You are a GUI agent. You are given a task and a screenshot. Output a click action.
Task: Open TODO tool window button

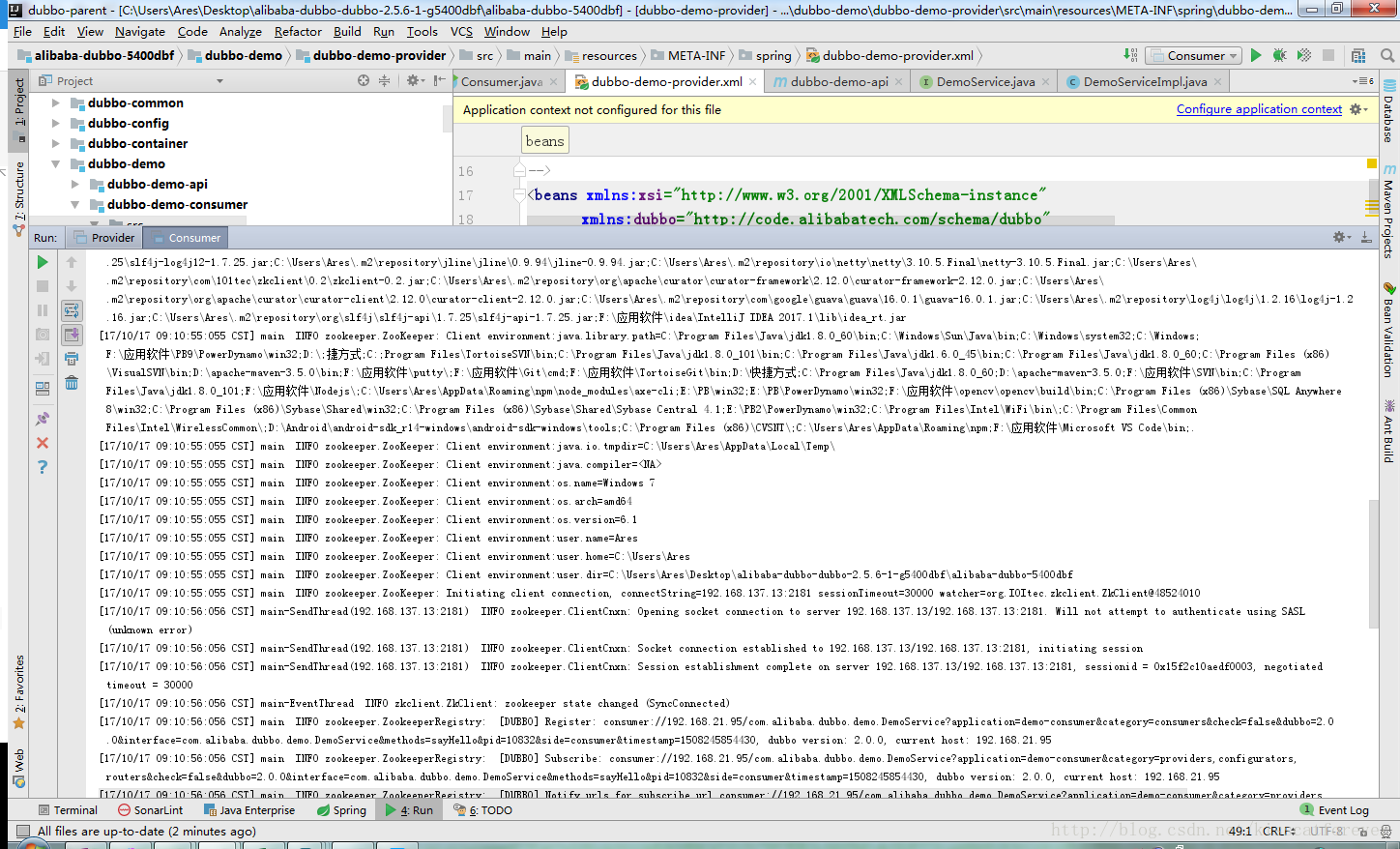tap(483, 810)
